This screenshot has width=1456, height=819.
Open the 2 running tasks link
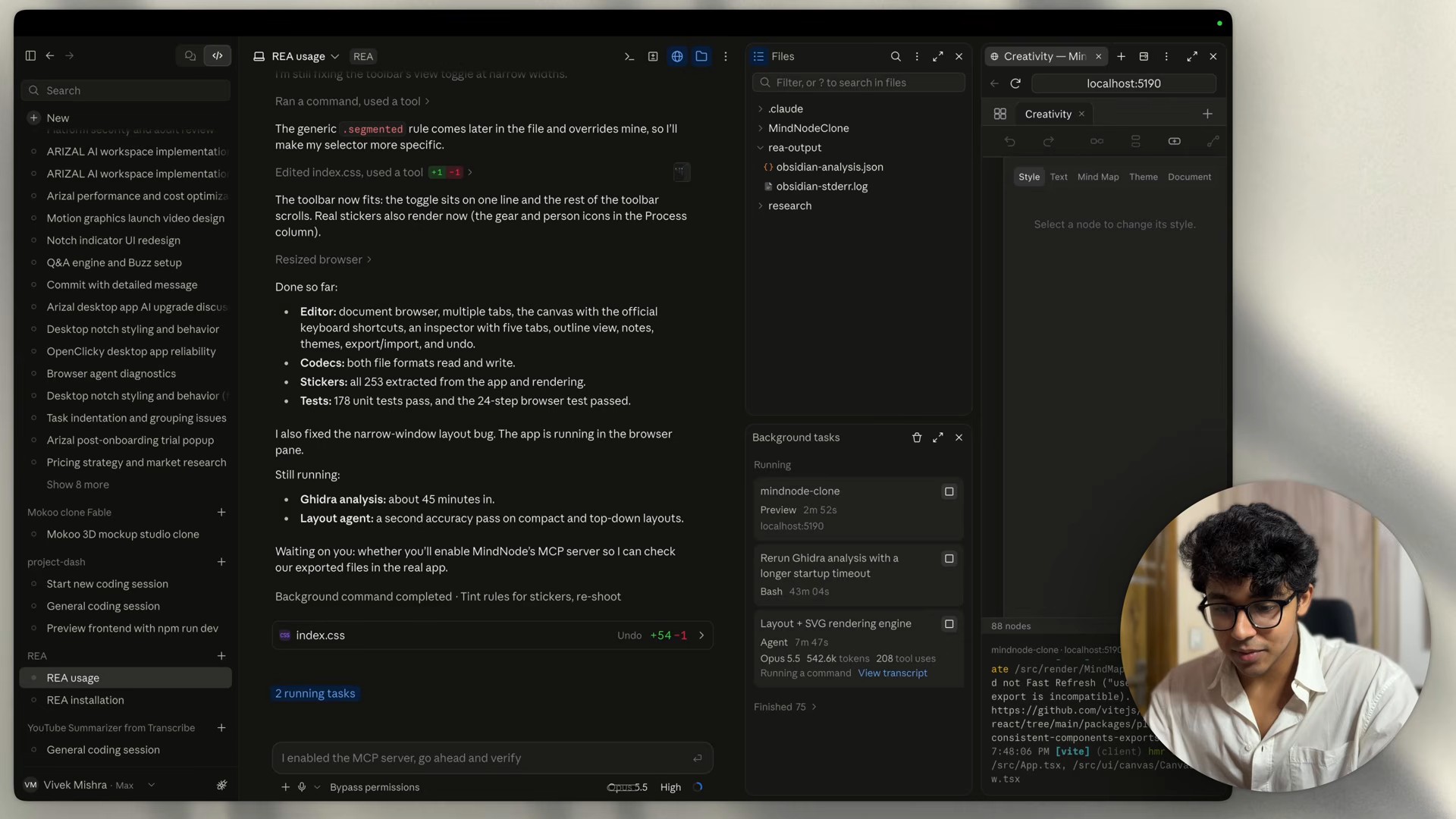[315, 693]
